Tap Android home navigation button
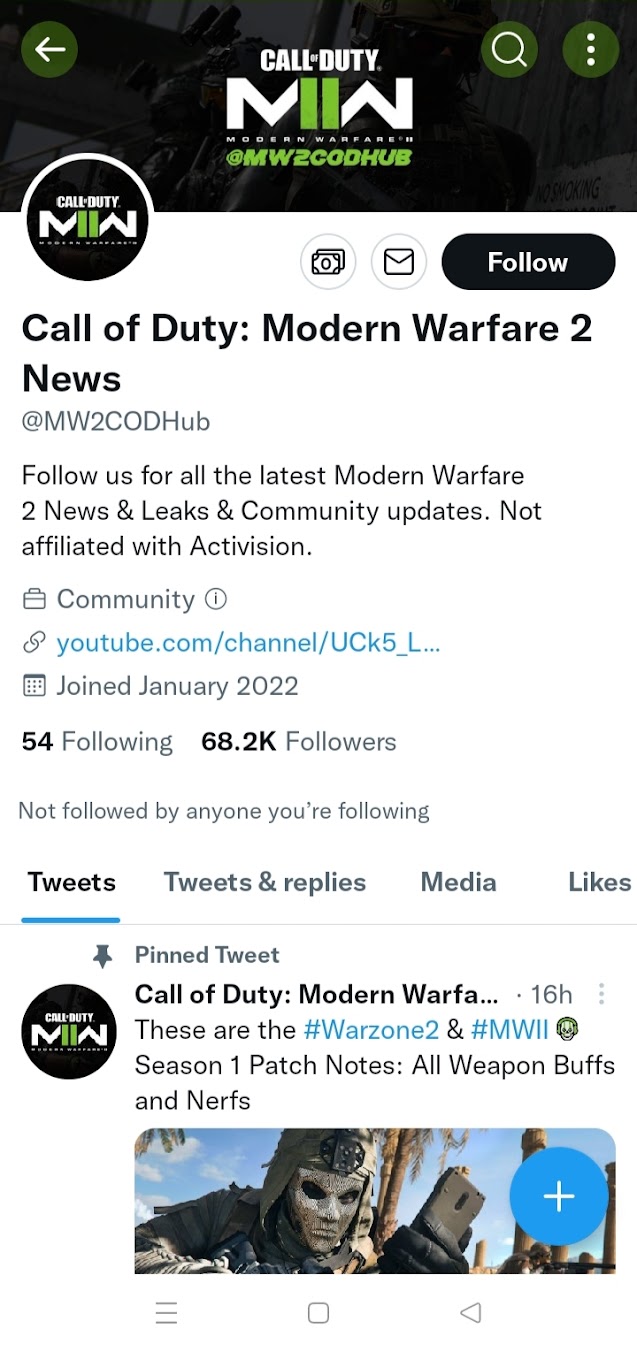The height and width of the screenshot is (1352, 637). (x=318, y=1313)
